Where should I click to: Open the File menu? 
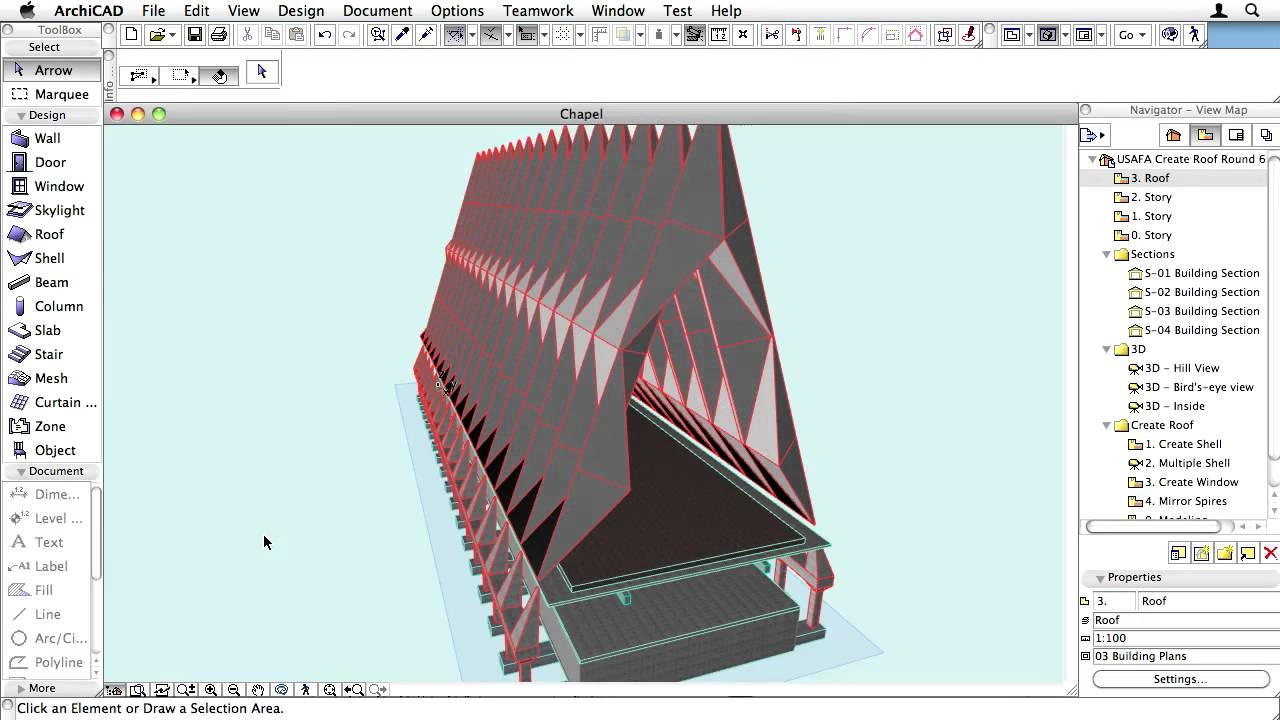pyautogui.click(x=153, y=11)
